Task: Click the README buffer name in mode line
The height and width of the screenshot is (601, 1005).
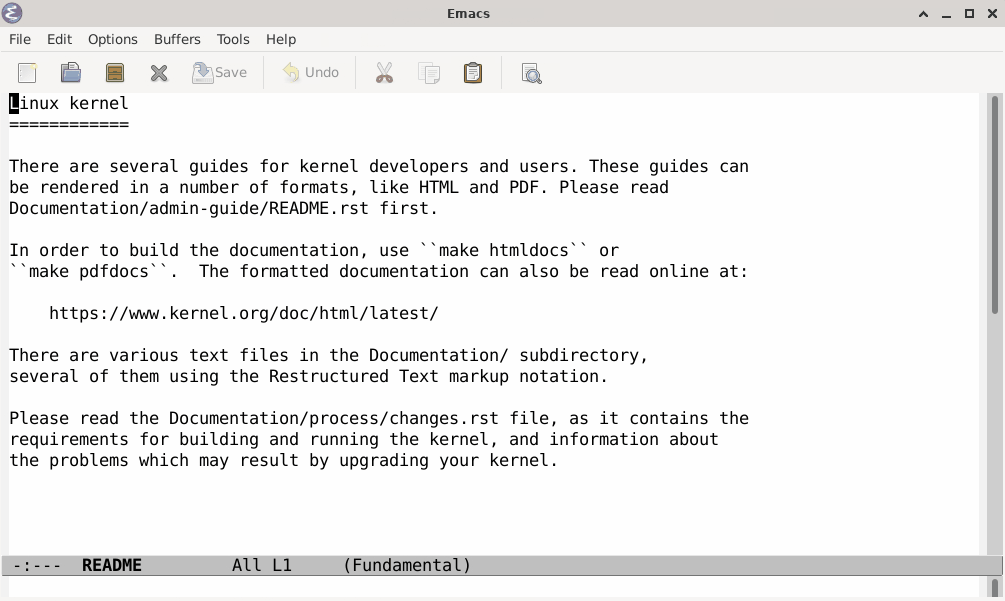Action: [112, 565]
